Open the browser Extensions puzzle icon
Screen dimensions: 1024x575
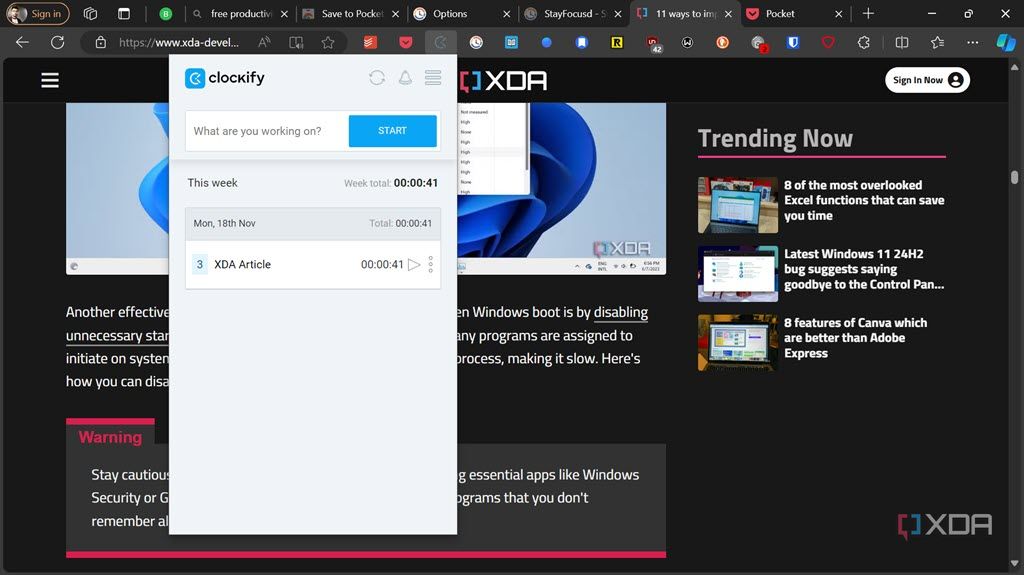point(864,42)
